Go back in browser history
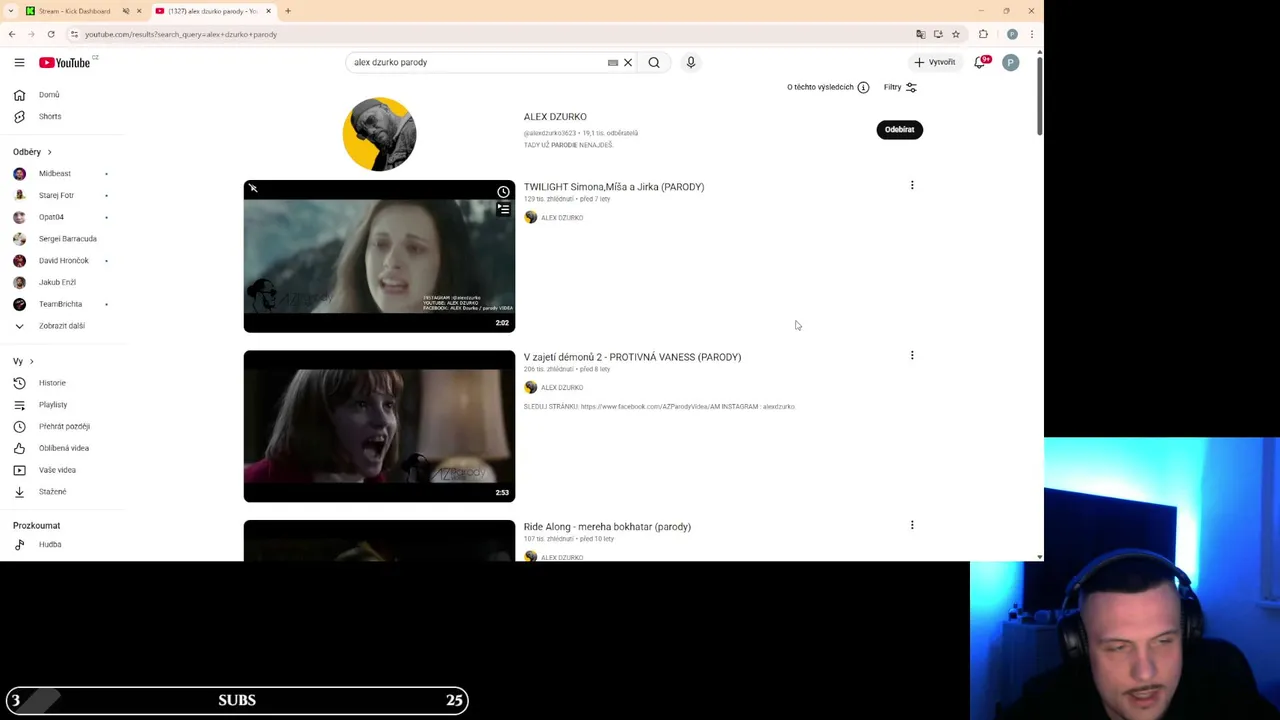Viewport: 1280px width, 720px height. pos(11,34)
